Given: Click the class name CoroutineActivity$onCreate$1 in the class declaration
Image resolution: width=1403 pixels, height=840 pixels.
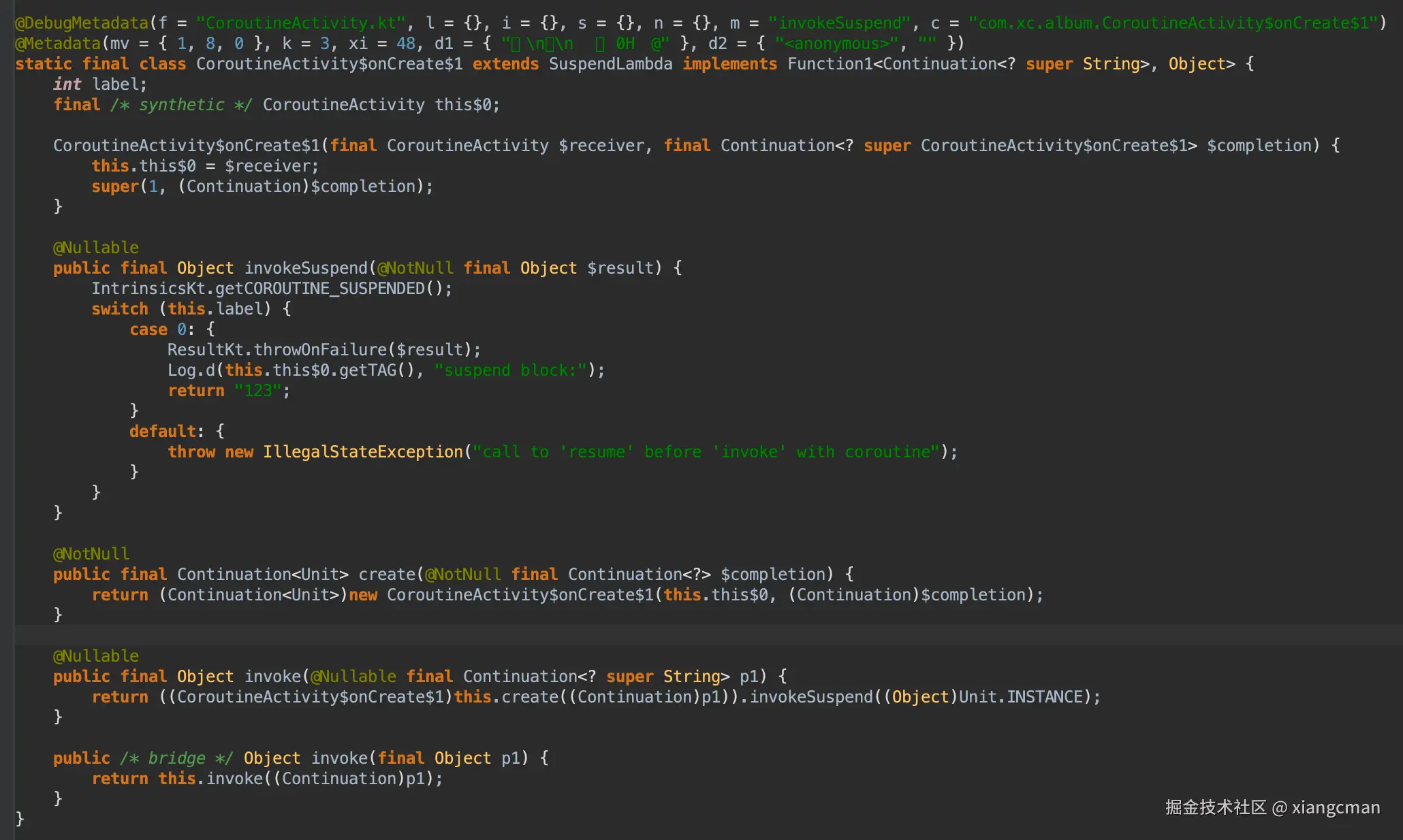Looking at the screenshot, I should 329,64.
